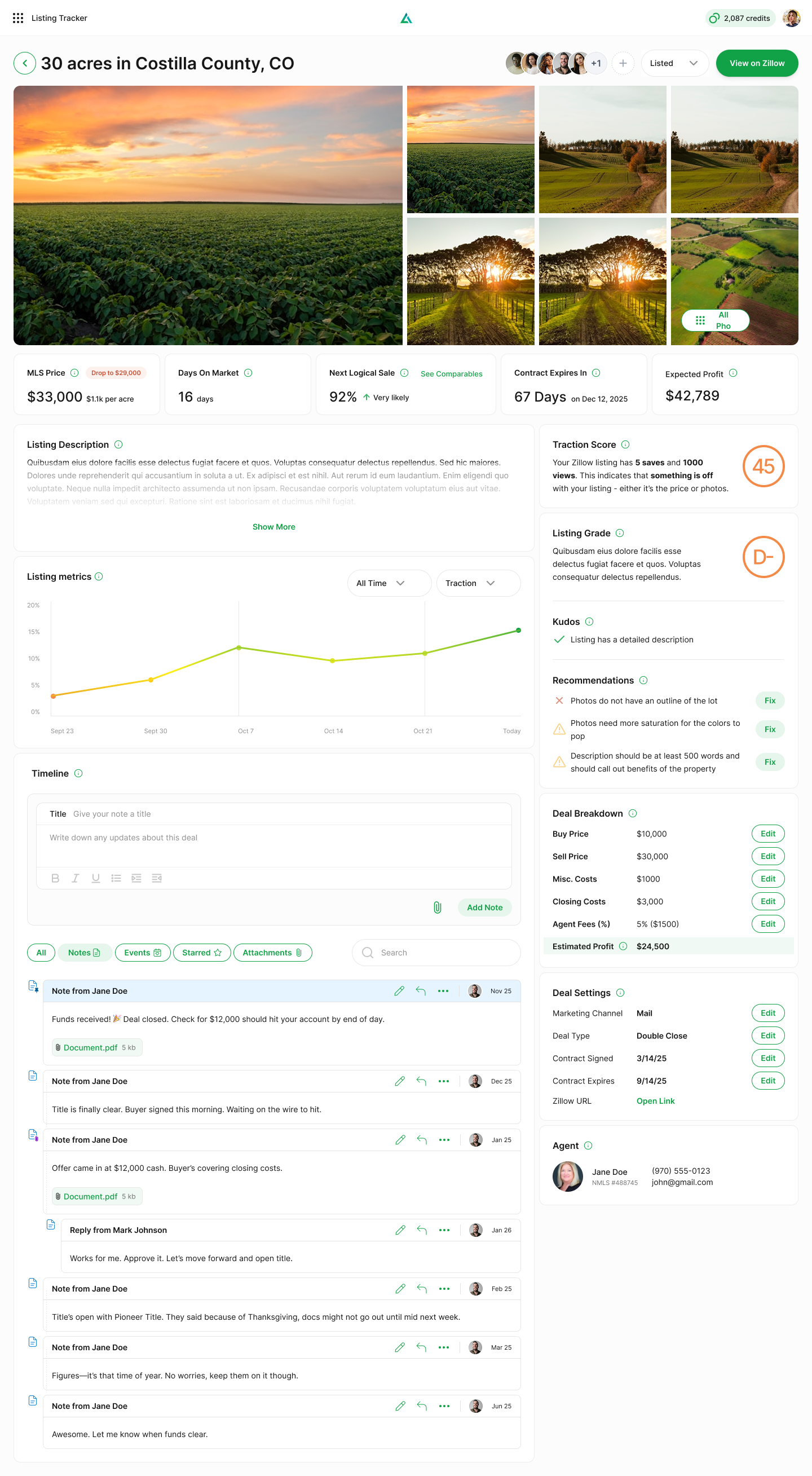This screenshot has height=1476, width=812.
Task: Open All Photos gallery button
Action: 715,320
